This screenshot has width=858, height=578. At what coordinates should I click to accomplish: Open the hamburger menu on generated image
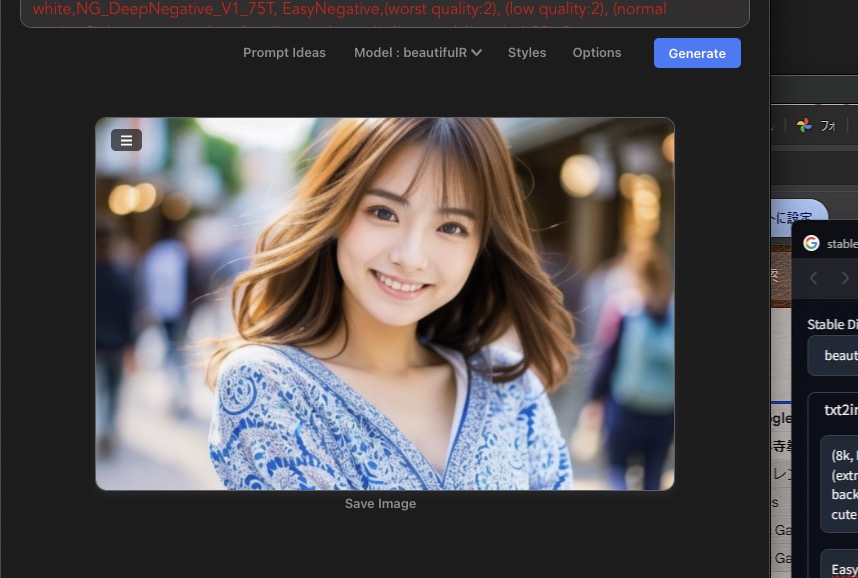coord(126,140)
